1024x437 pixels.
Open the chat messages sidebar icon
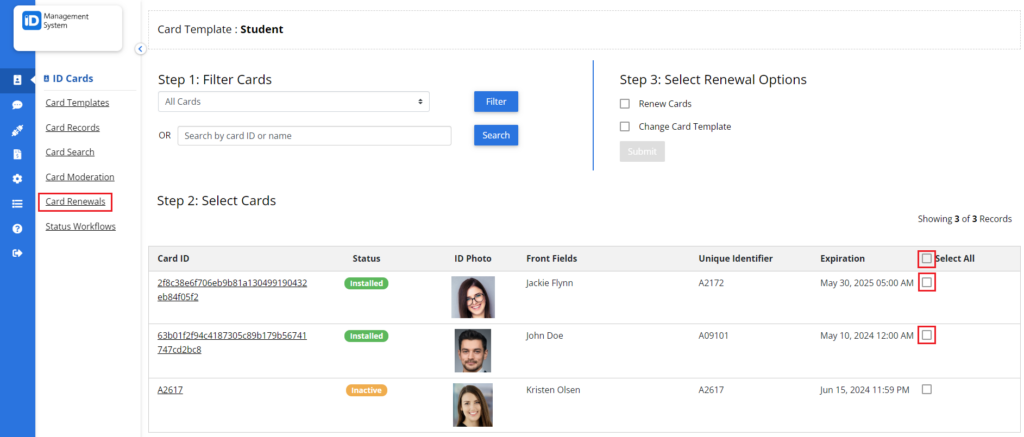[x=18, y=105]
